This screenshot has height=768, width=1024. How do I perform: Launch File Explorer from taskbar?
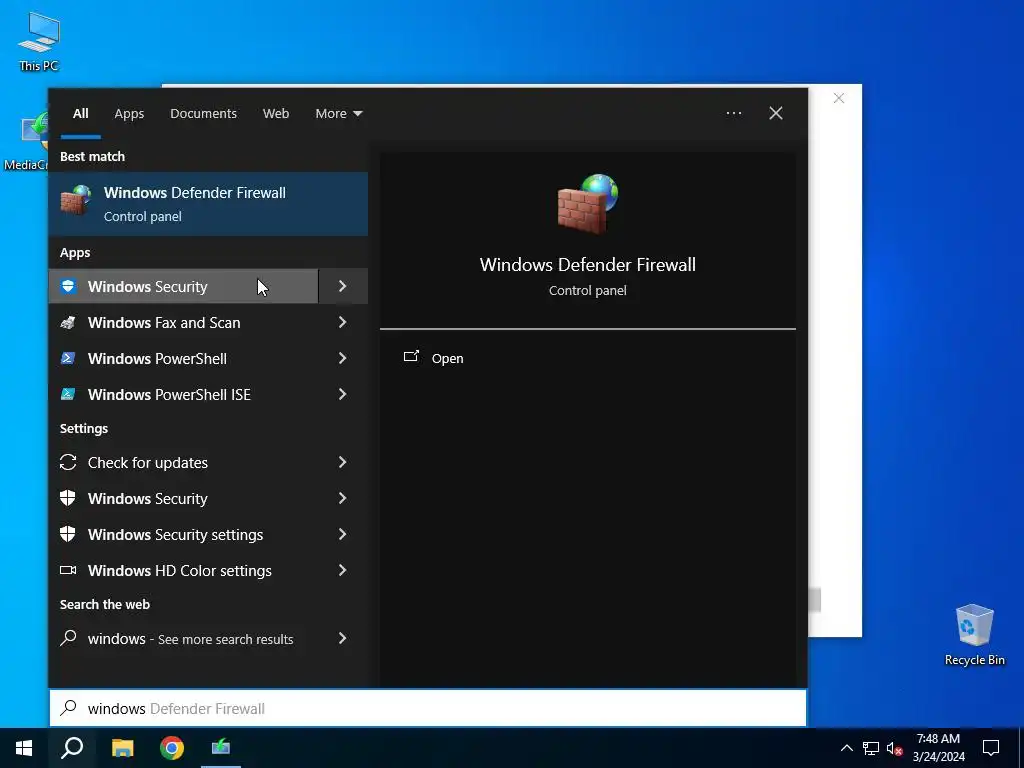(122, 748)
